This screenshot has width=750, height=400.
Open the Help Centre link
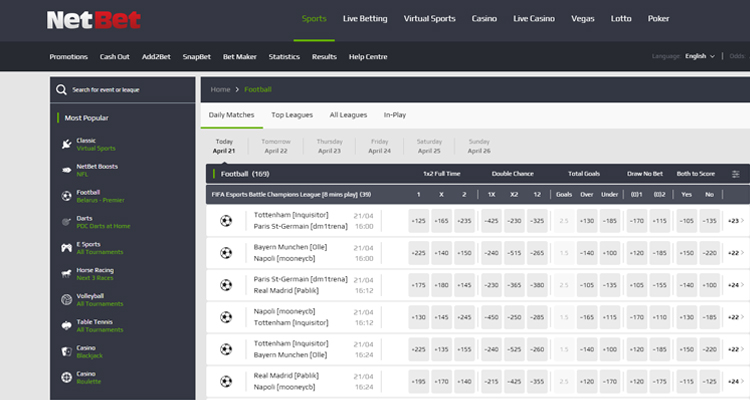[368, 56]
